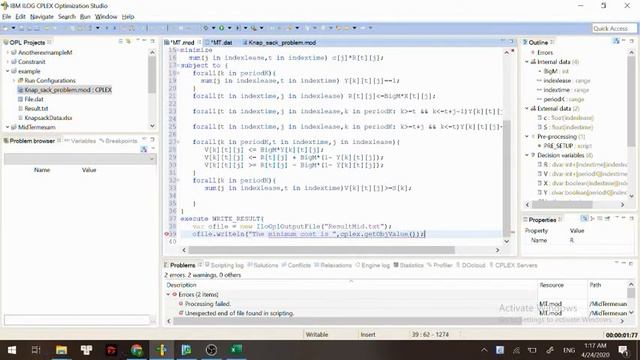Click Link with Editor icon in OPL Projects

[128, 42]
